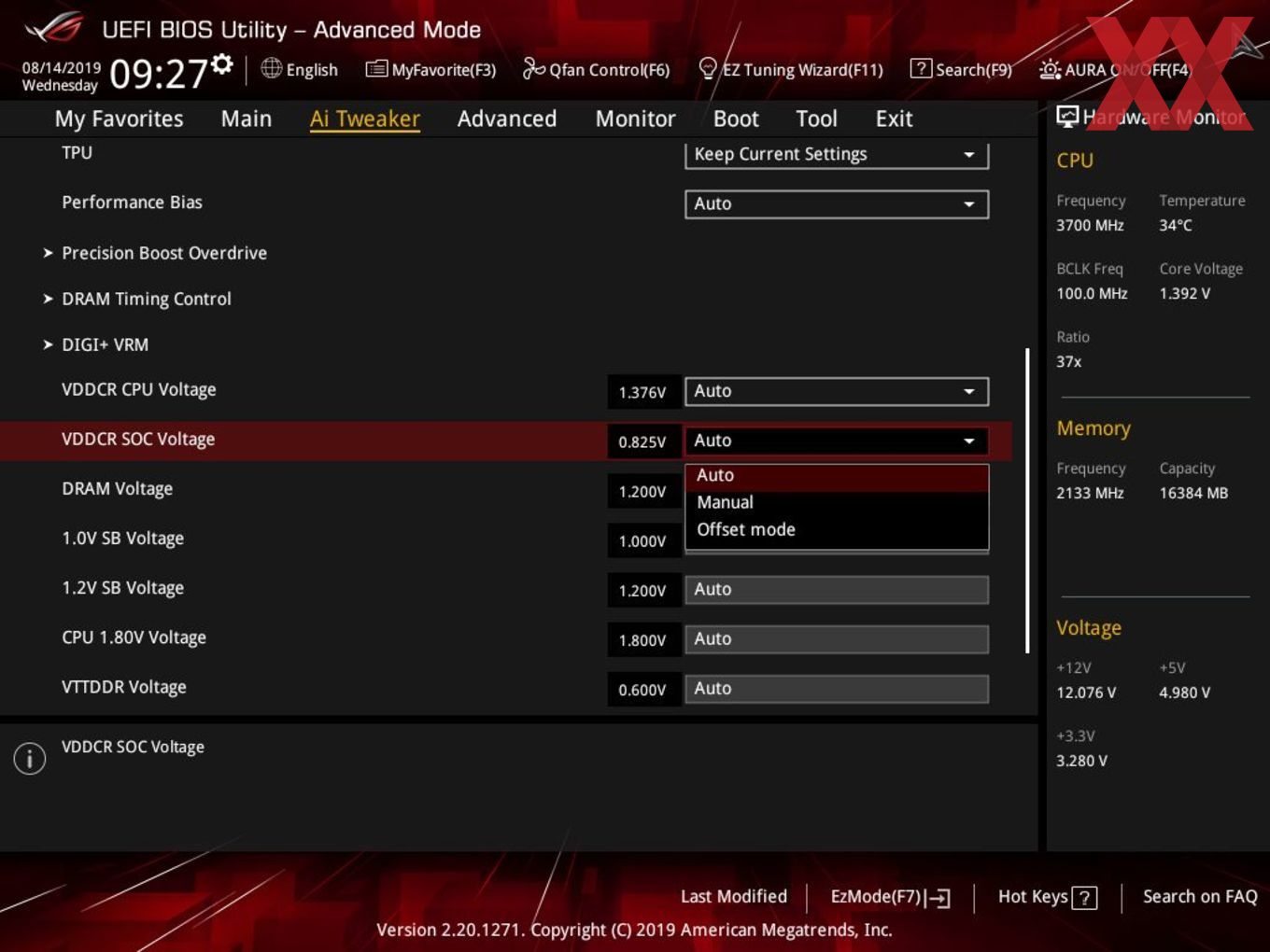Click Search(F9) label
Image resolution: width=1270 pixels, height=952 pixels.
pyautogui.click(x=974, y=70)
